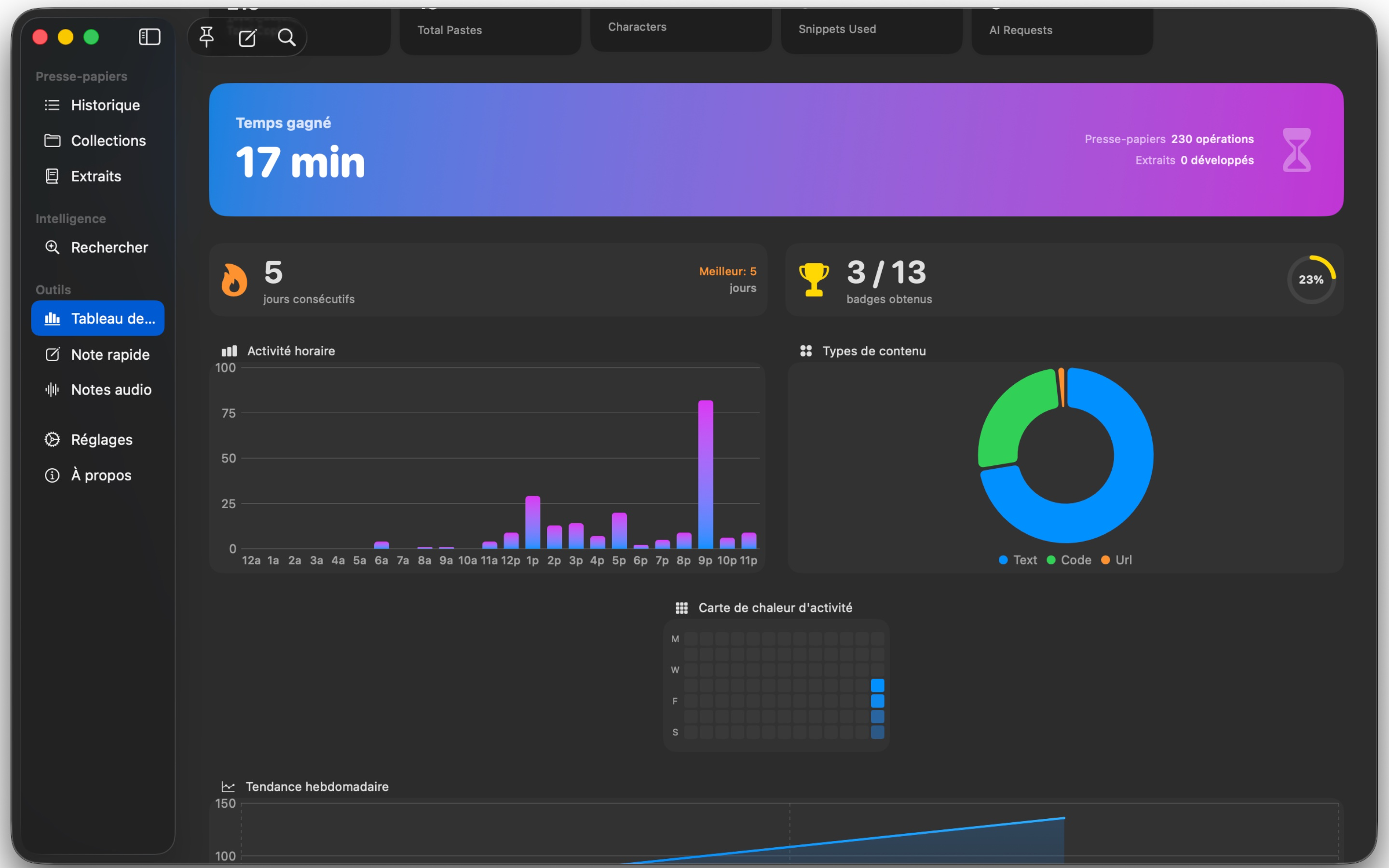Select the Tableau de... dashboard item
1389x868 pixels.
pos(97,318)
